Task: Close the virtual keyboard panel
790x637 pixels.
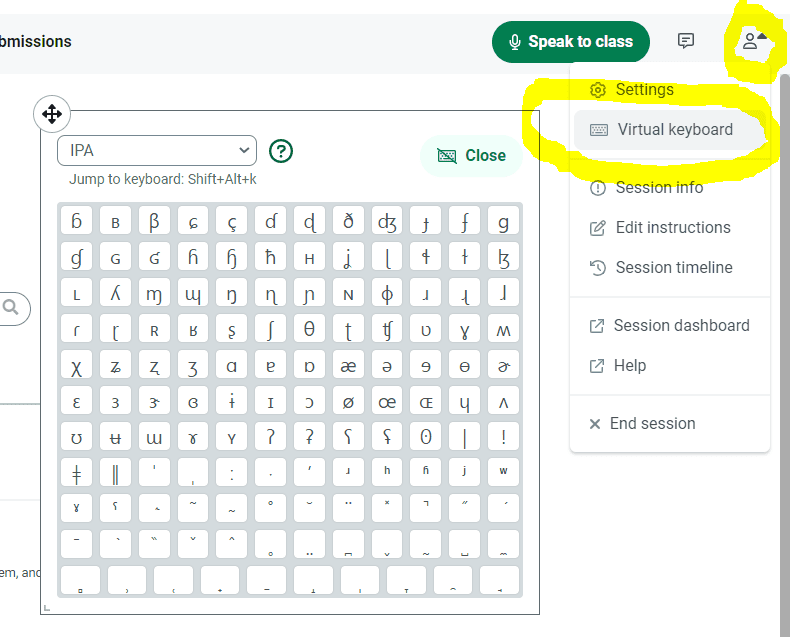Action: click(x=472, y=156)
